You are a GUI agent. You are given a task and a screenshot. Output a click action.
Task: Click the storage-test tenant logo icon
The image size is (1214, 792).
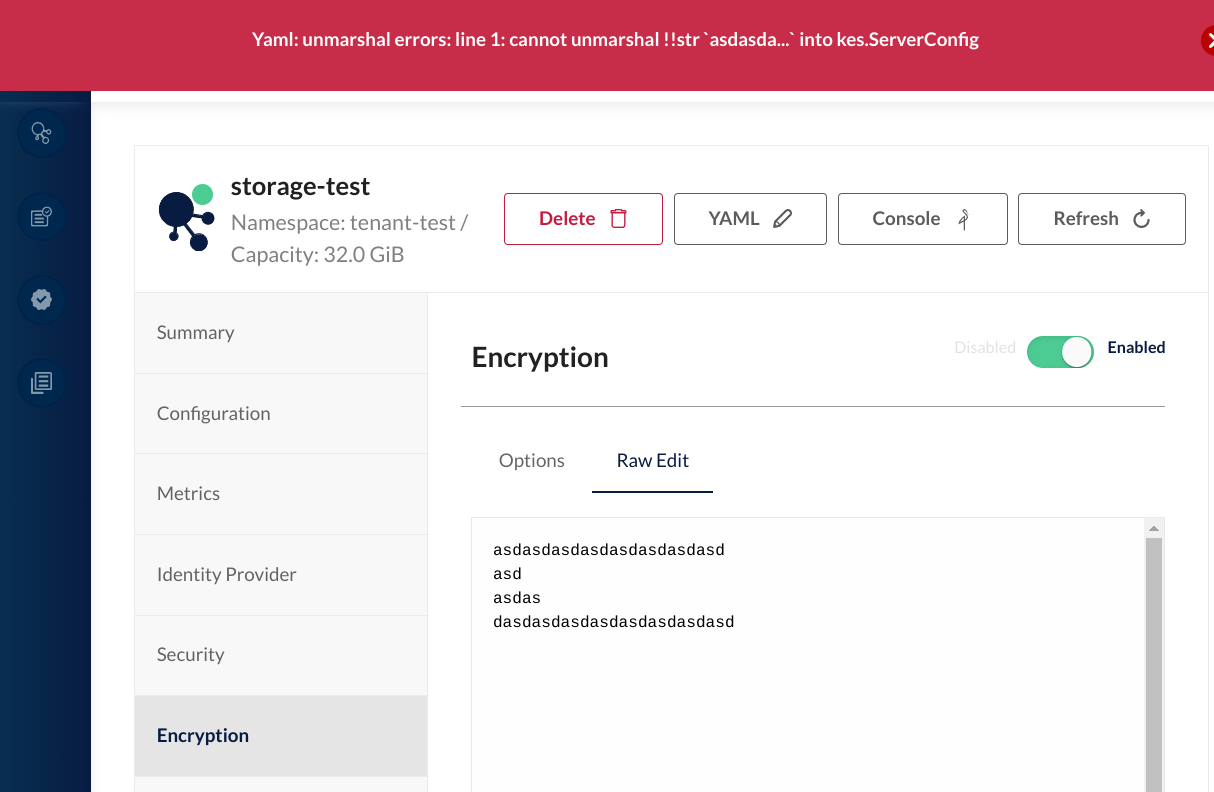[x=186, y=218]
